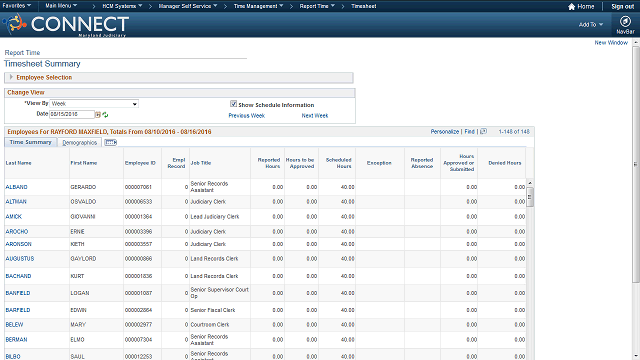Image resolution: width=640 pixels, height=360 pixels.
Task: Open the Main Menu dropdown
Action: coord(61,6)
